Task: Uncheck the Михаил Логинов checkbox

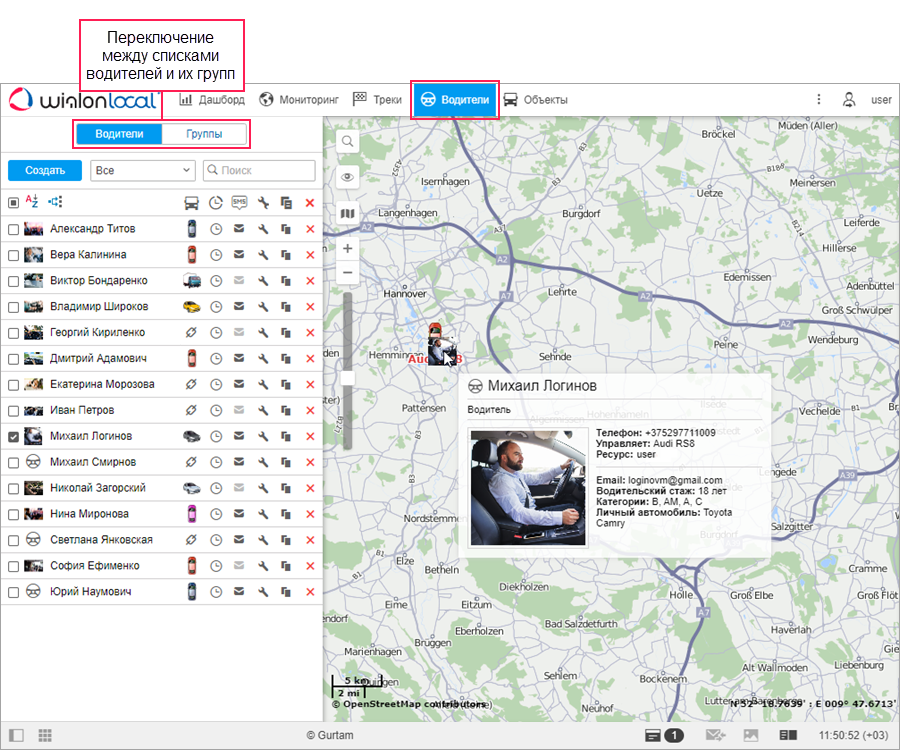Action: point(13,436)
